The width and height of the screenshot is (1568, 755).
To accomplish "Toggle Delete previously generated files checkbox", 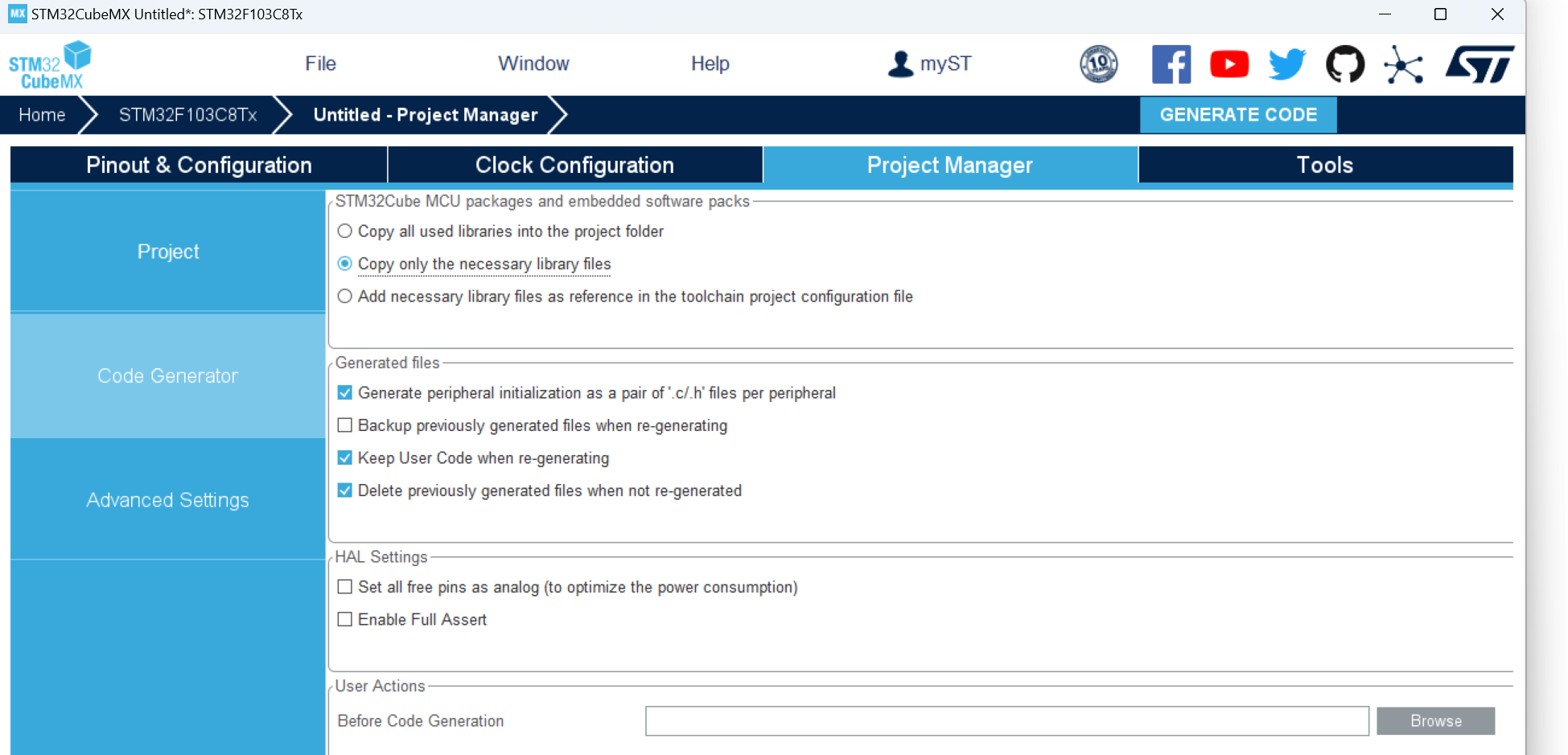I will coord(345,490).
